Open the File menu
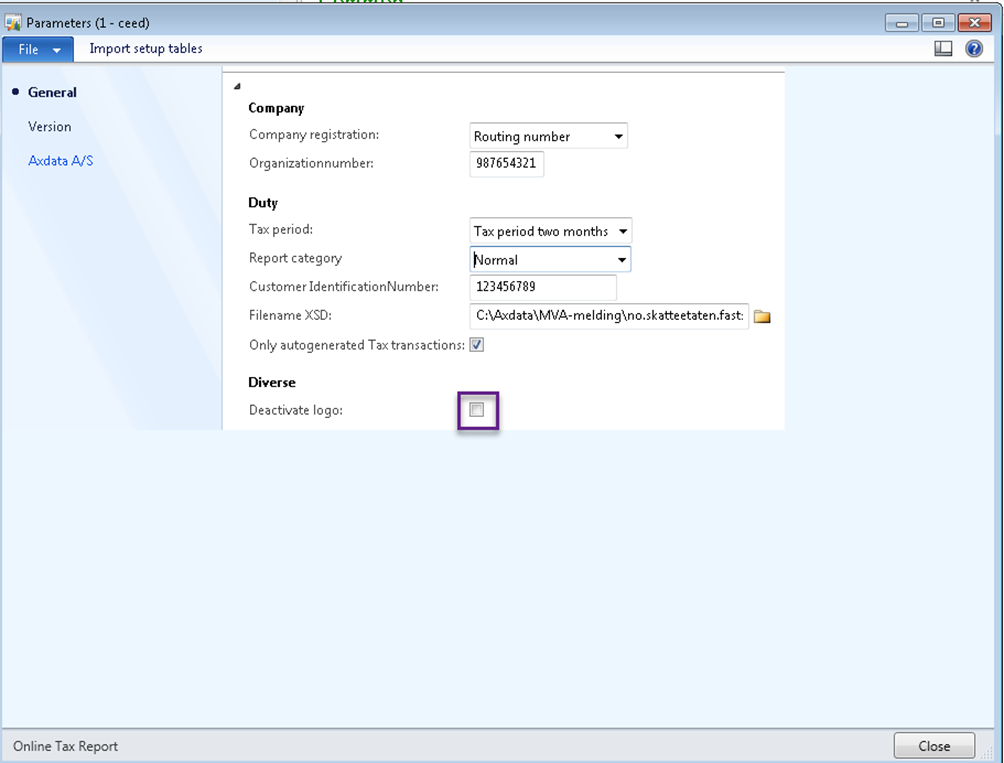1004x763 pixels. click(x=38, y=49)
